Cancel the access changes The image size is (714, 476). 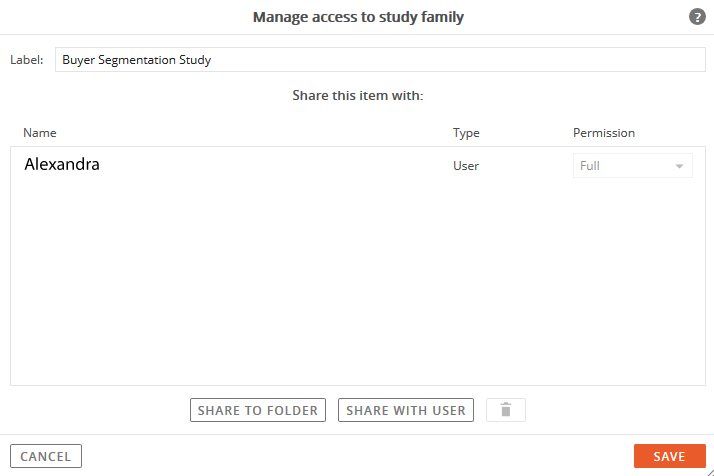(x=46, y=456)
